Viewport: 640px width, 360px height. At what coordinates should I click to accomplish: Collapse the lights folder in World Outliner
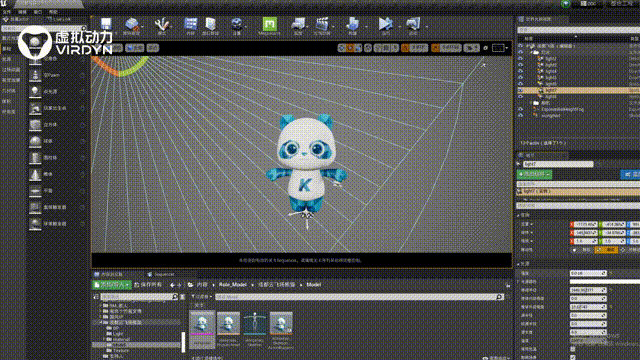click(x=531, y=52)
